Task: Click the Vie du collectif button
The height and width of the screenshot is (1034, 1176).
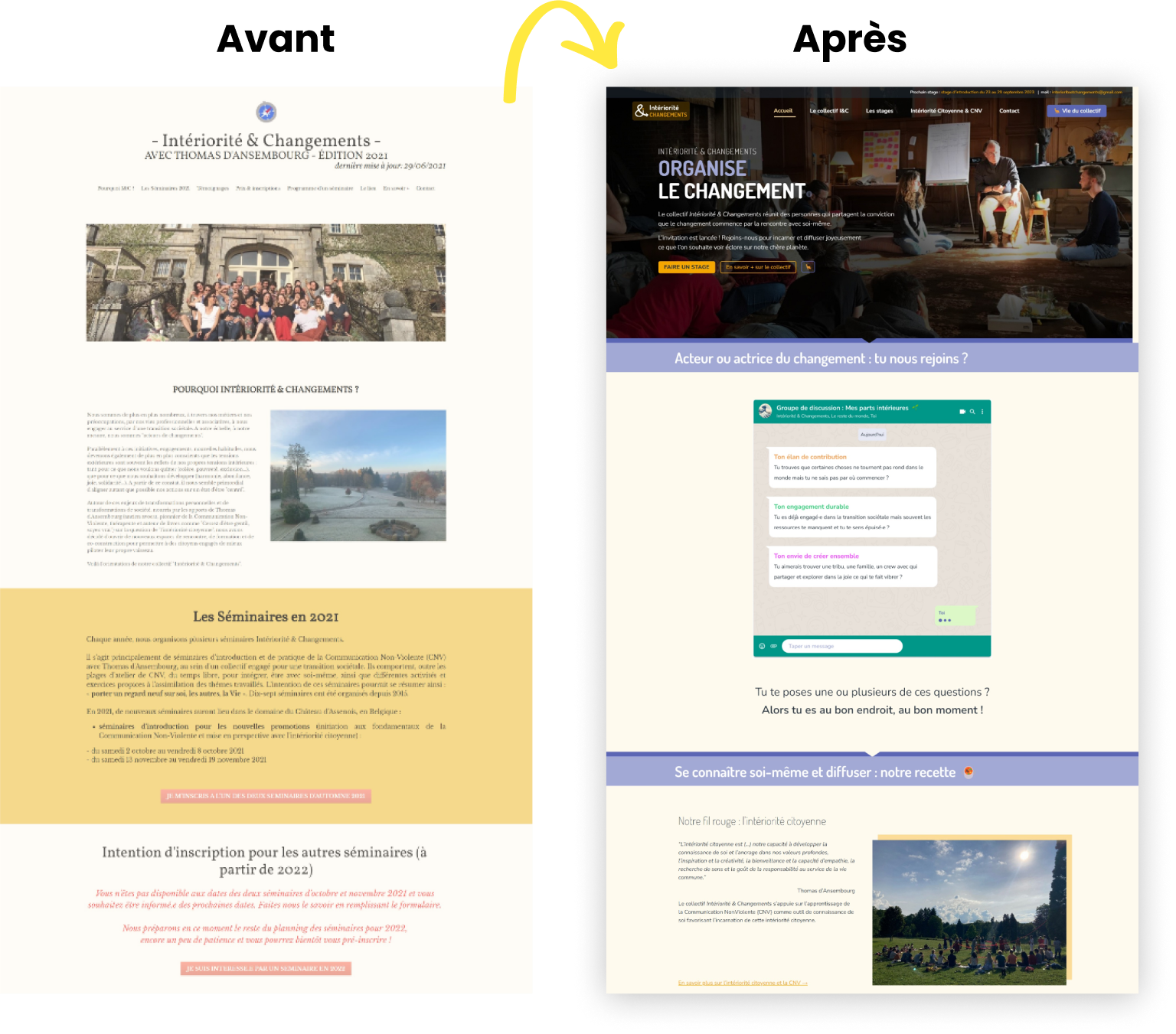Action: [1076, 111]
